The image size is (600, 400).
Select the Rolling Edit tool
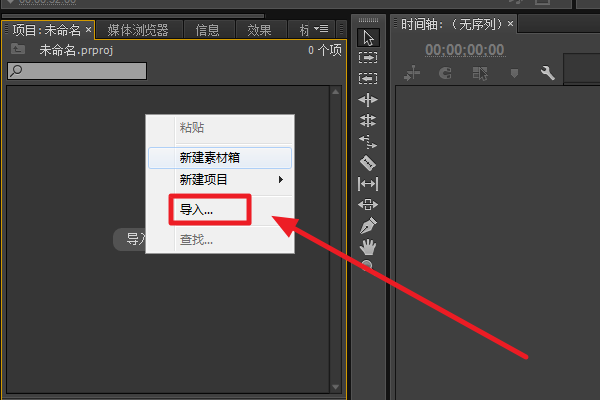pyautogui.click(x=368, y=121)
